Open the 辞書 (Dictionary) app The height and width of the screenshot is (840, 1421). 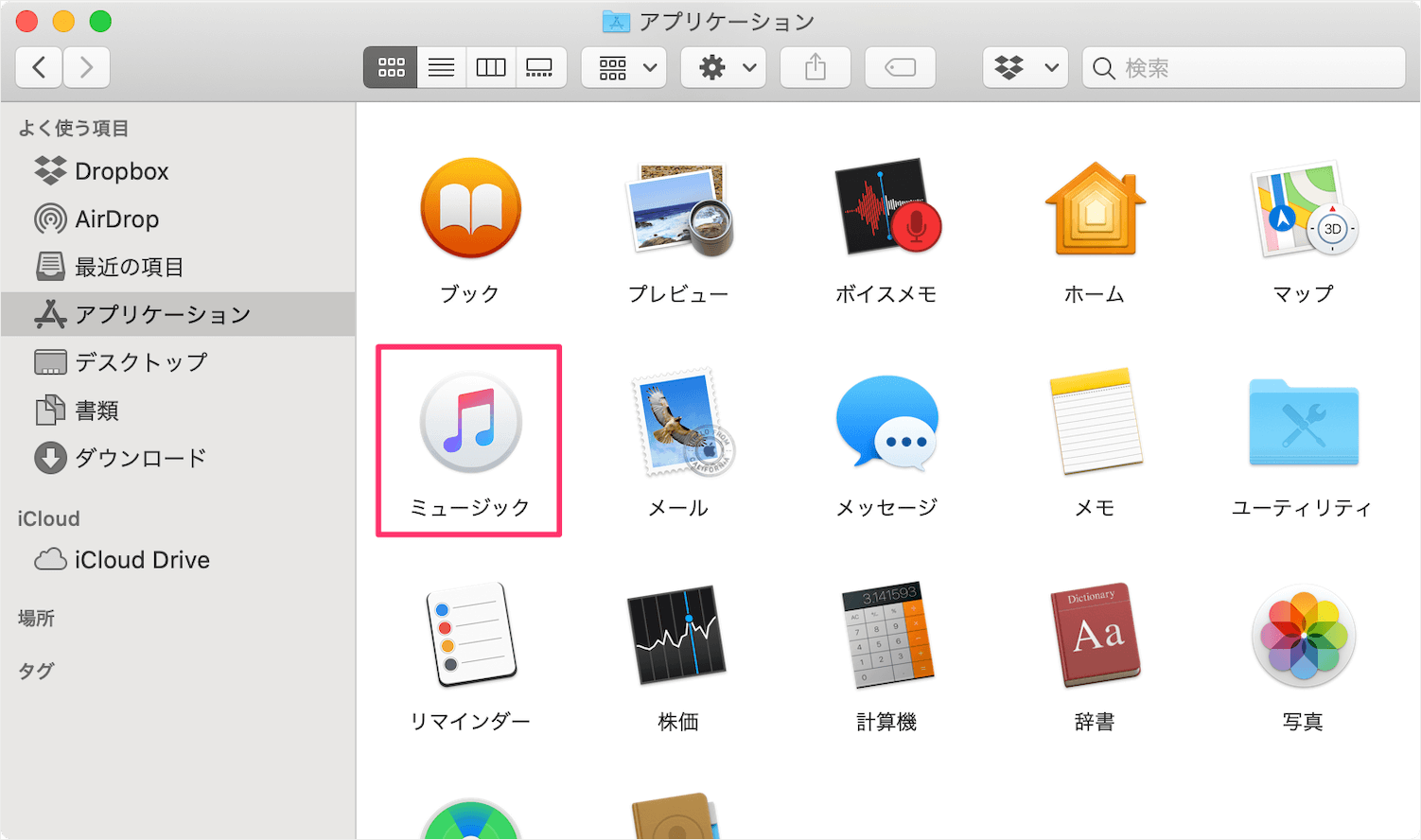1095,636
